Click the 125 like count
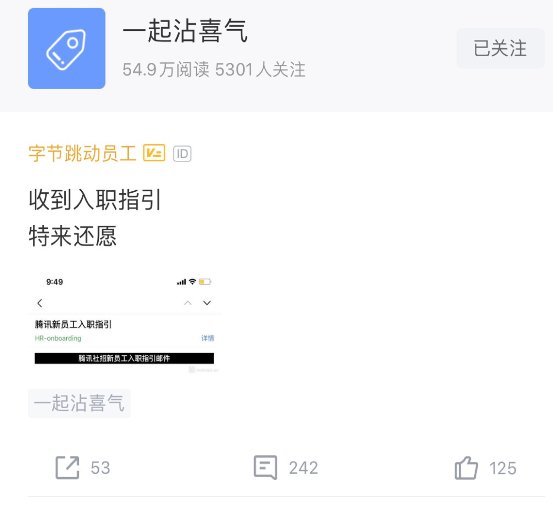553x512 pixels. pos(503,468)
